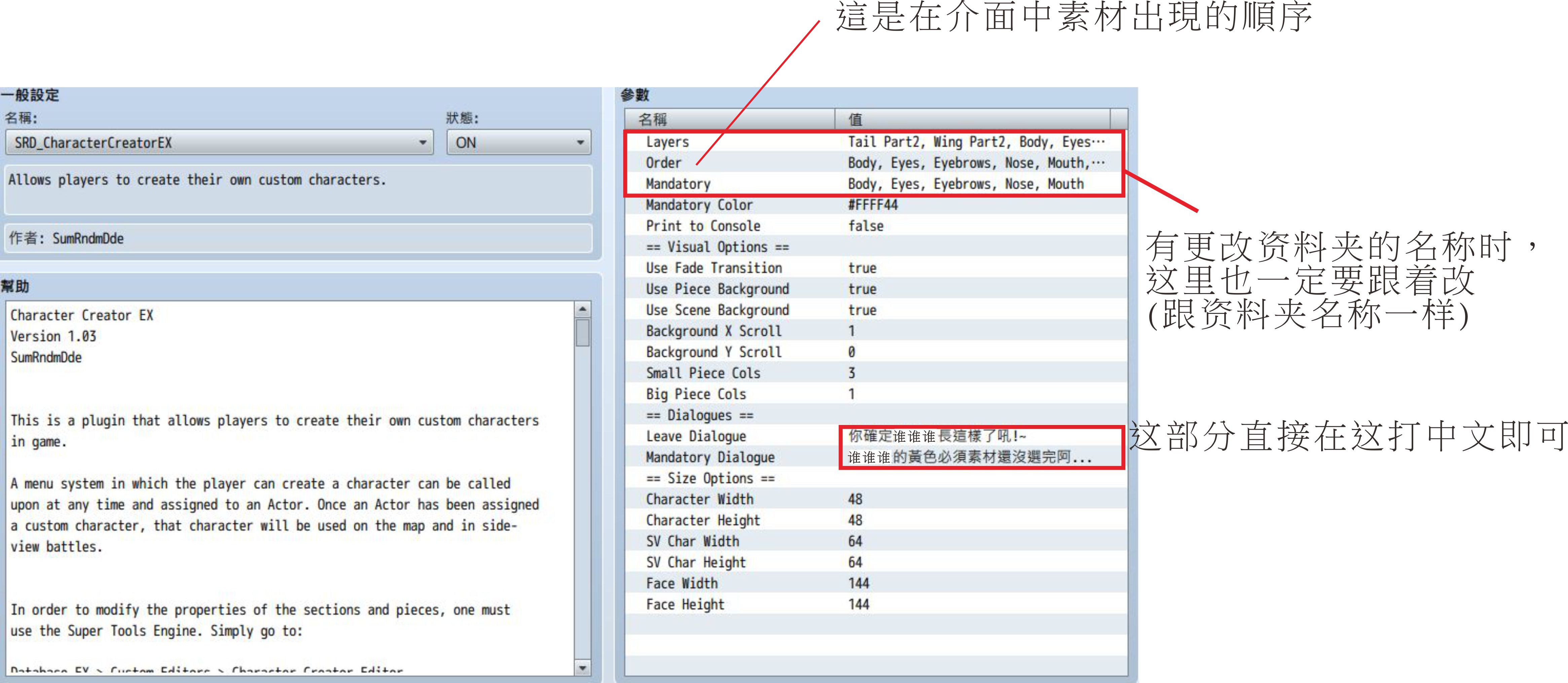Select the Use Fade Transition parameter

click(x=876, y=268)
